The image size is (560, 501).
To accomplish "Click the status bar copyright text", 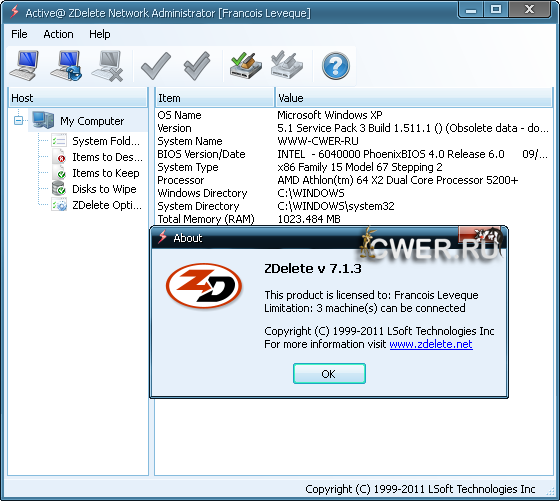I will [x=420, y=489].
